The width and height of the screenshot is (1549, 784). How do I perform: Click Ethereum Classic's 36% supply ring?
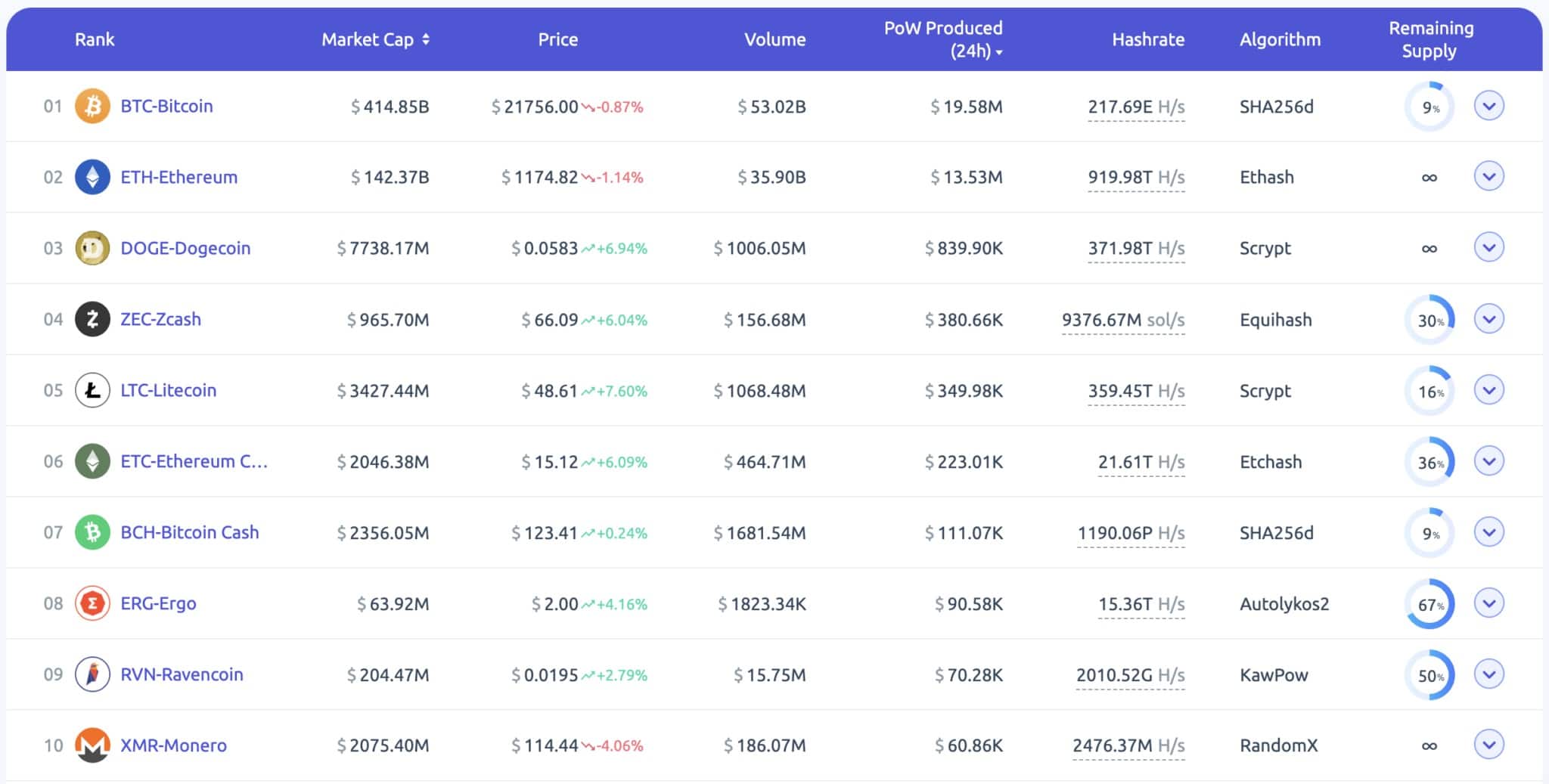pos(1429,462)
